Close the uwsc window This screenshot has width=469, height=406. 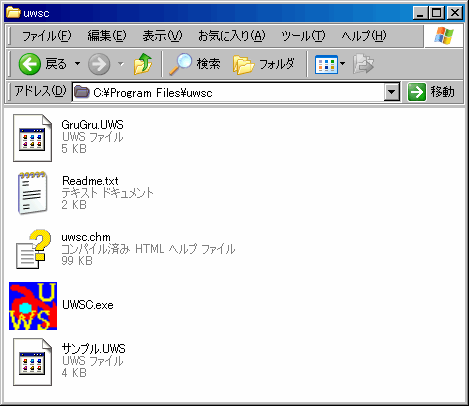(x=455, y=13)
